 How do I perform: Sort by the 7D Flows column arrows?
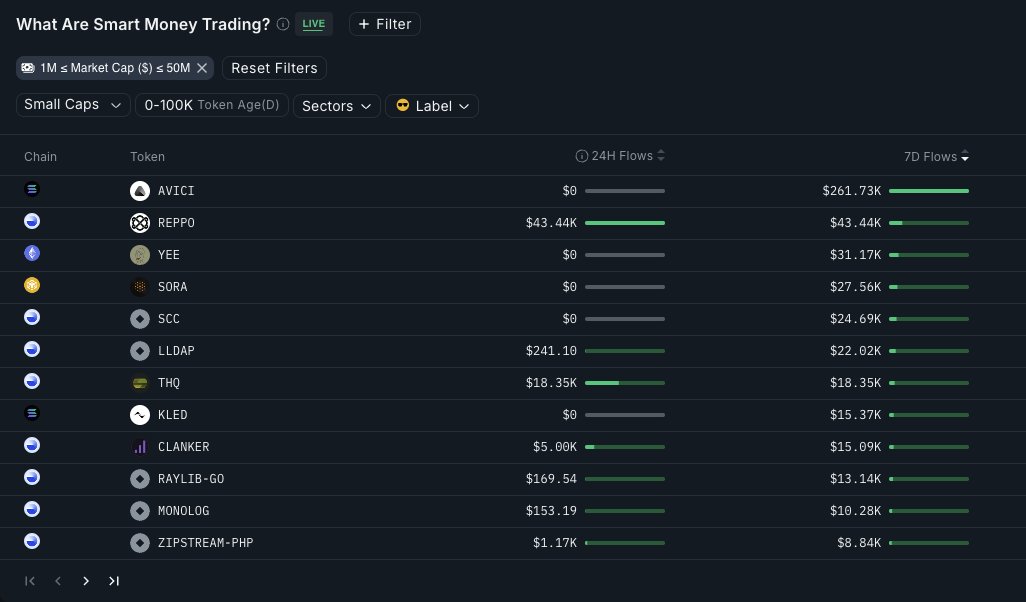[x=964, y=156]
